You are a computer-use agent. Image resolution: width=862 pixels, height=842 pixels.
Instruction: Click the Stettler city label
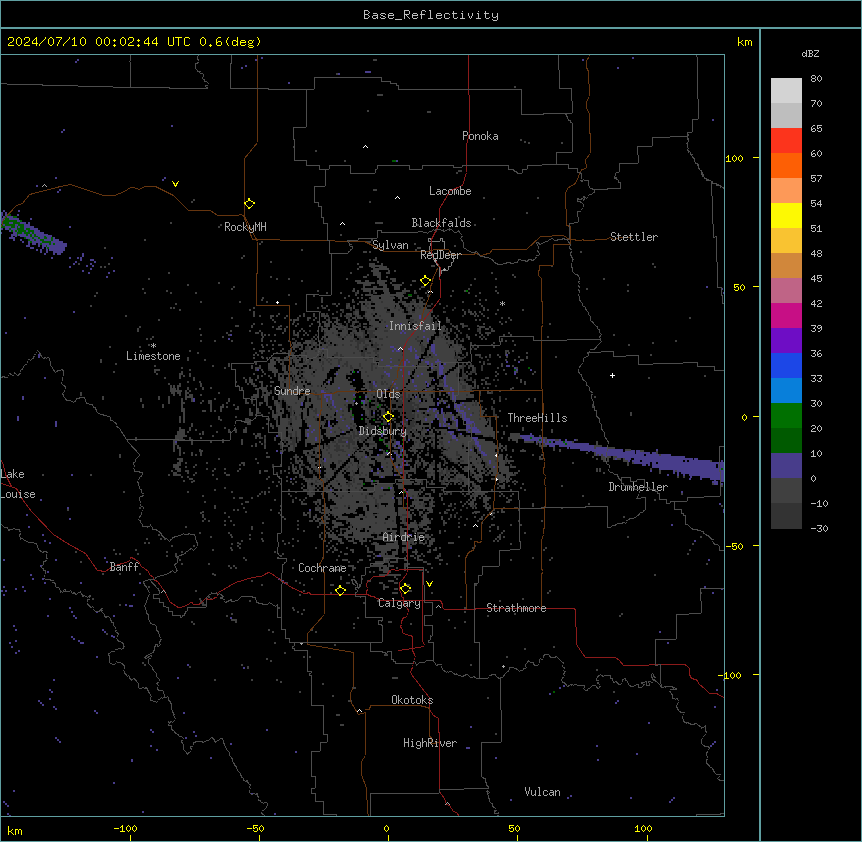coord(634,237)
